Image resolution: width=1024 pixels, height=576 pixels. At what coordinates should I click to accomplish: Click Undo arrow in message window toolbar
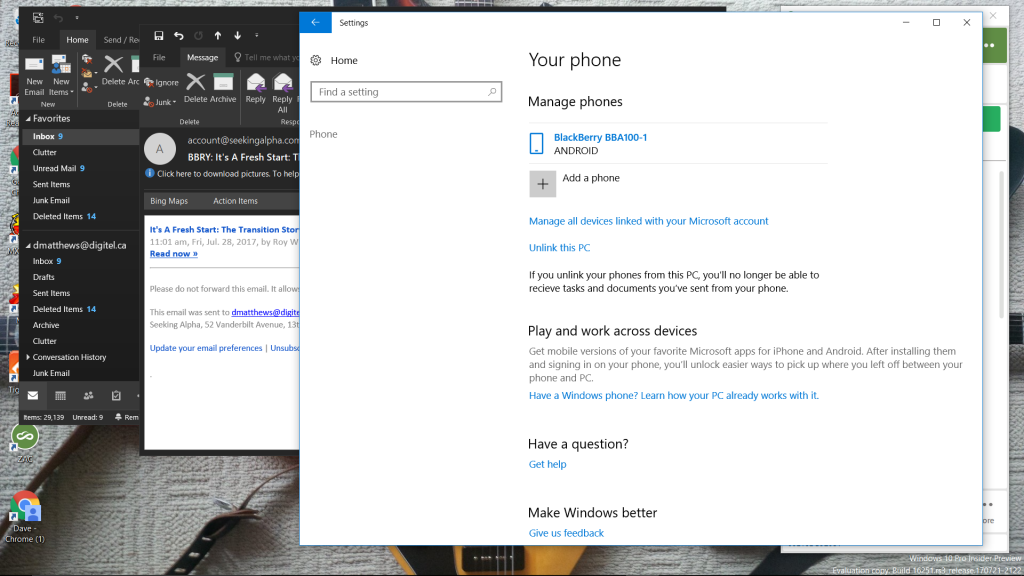pyautogui.click(x=178, y=35)
